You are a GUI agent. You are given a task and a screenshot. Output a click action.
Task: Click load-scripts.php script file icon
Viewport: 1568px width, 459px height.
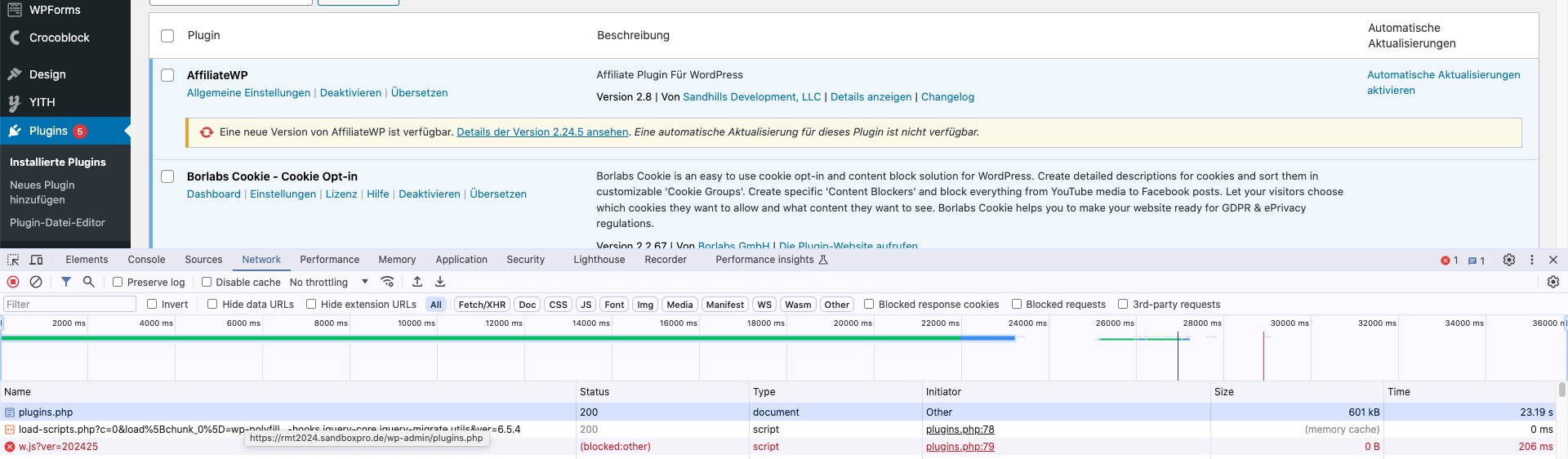[10, 430]
